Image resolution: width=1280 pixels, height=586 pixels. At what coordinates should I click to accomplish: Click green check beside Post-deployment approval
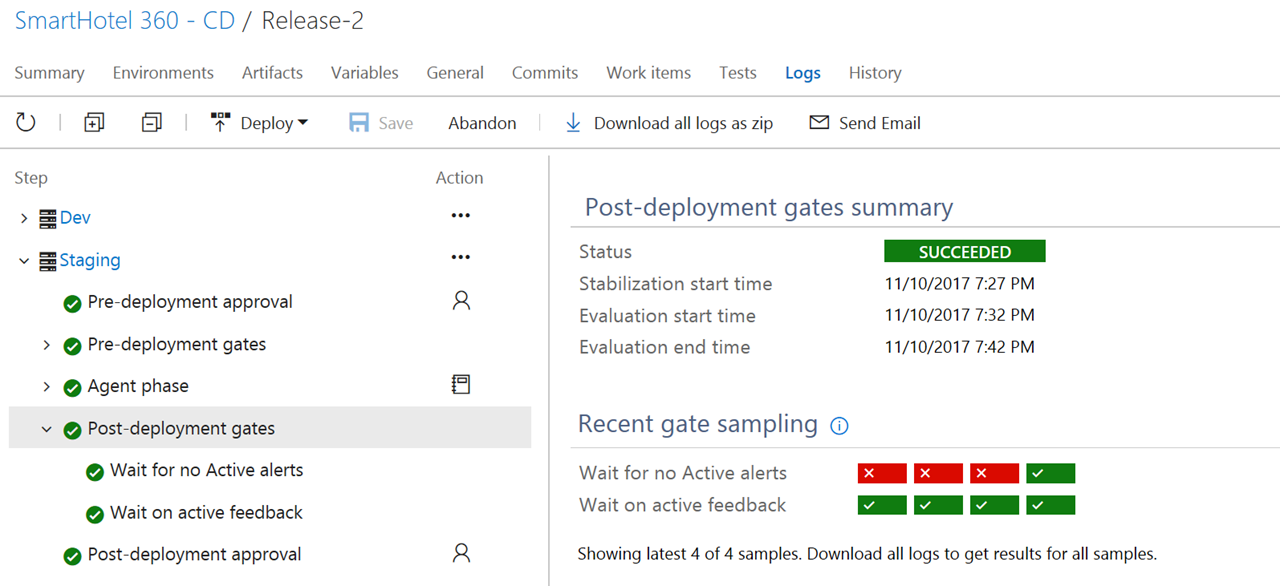click(72, 556)
